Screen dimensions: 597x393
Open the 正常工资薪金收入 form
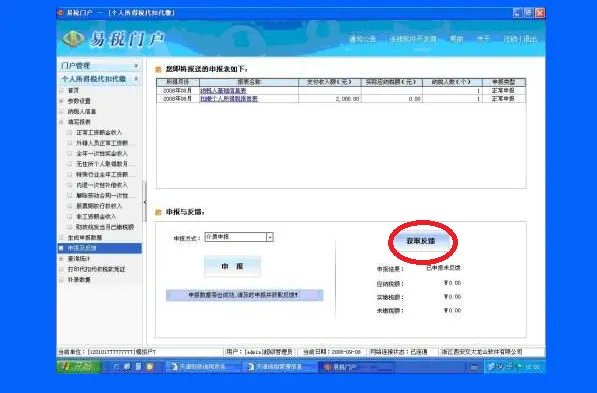[99, 133]
